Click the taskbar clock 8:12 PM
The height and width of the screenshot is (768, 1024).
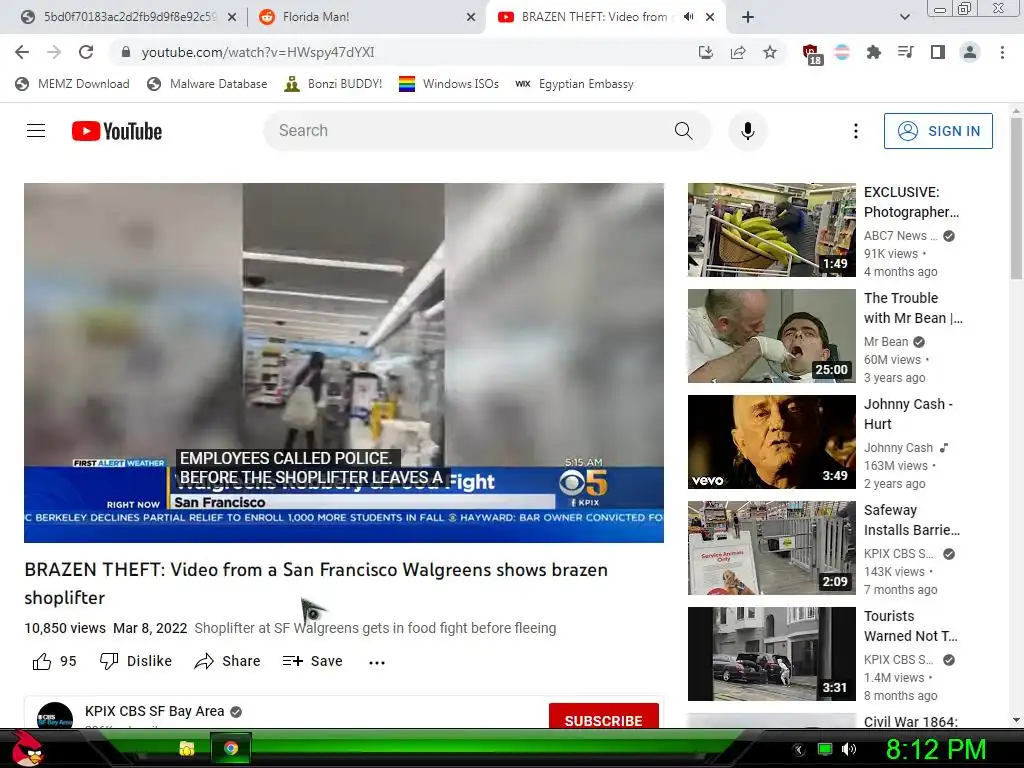click(936, 749)
